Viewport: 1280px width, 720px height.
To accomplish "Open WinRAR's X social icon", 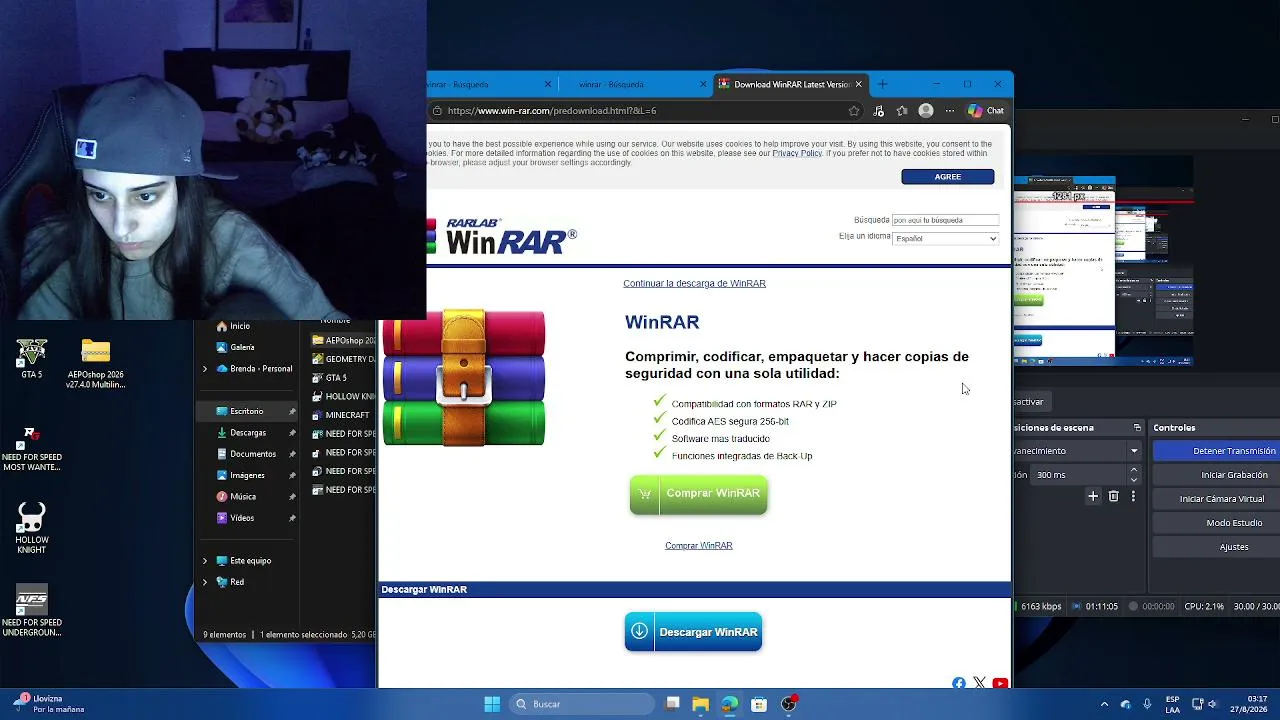I will 979,683.
